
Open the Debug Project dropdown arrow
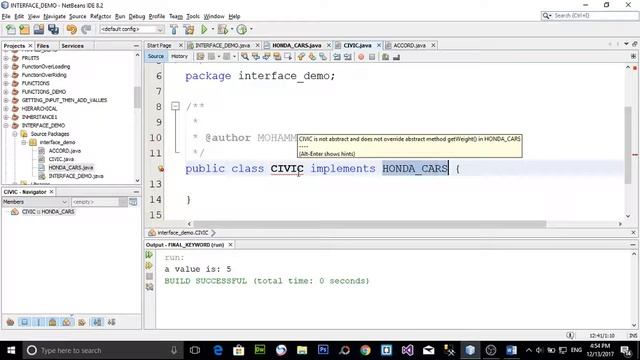(232, 29)
